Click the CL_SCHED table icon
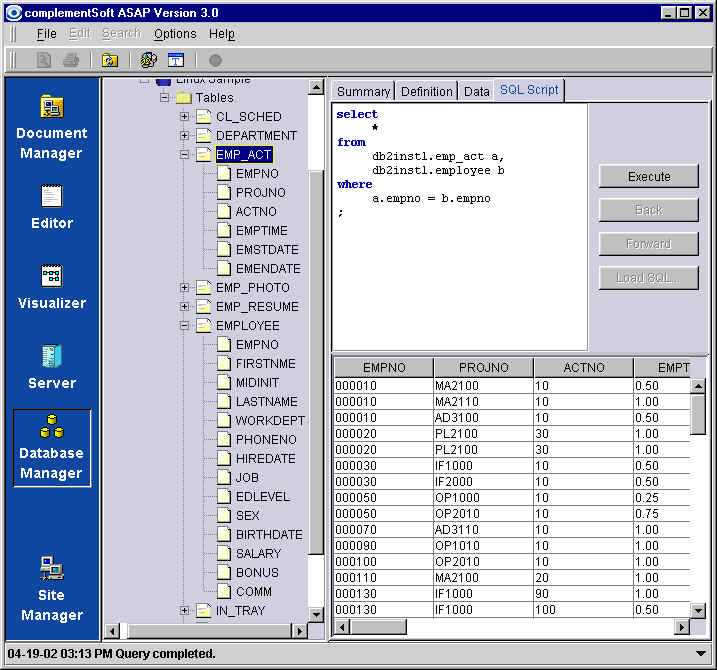This screenshot has width=717, height=670. click(x=203, y=117)
